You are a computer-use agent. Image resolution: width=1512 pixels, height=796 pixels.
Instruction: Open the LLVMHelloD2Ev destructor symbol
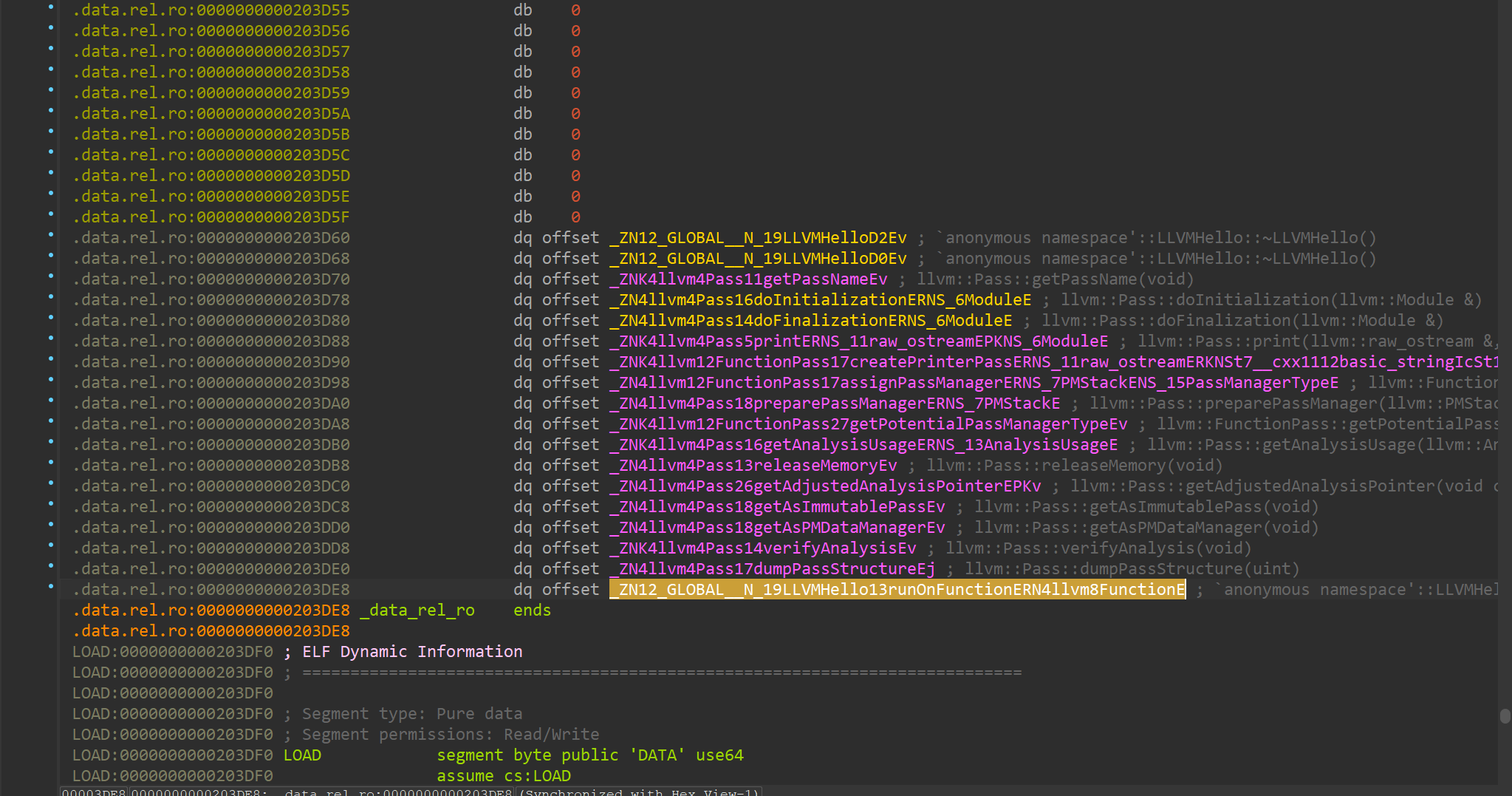(758, 238)
